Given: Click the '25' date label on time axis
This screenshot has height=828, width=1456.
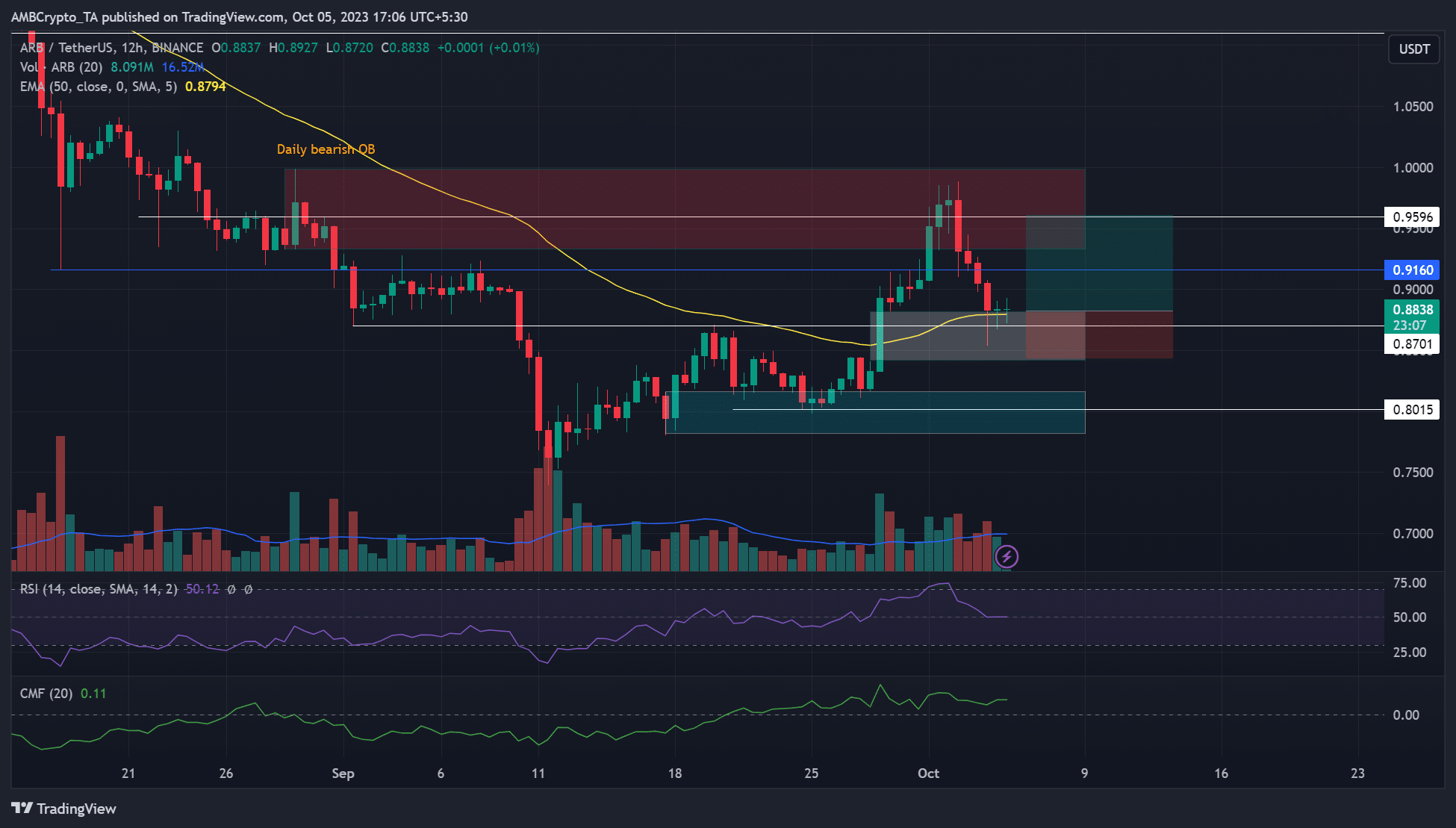Looking at the screenshot, I should coord(812,773).
